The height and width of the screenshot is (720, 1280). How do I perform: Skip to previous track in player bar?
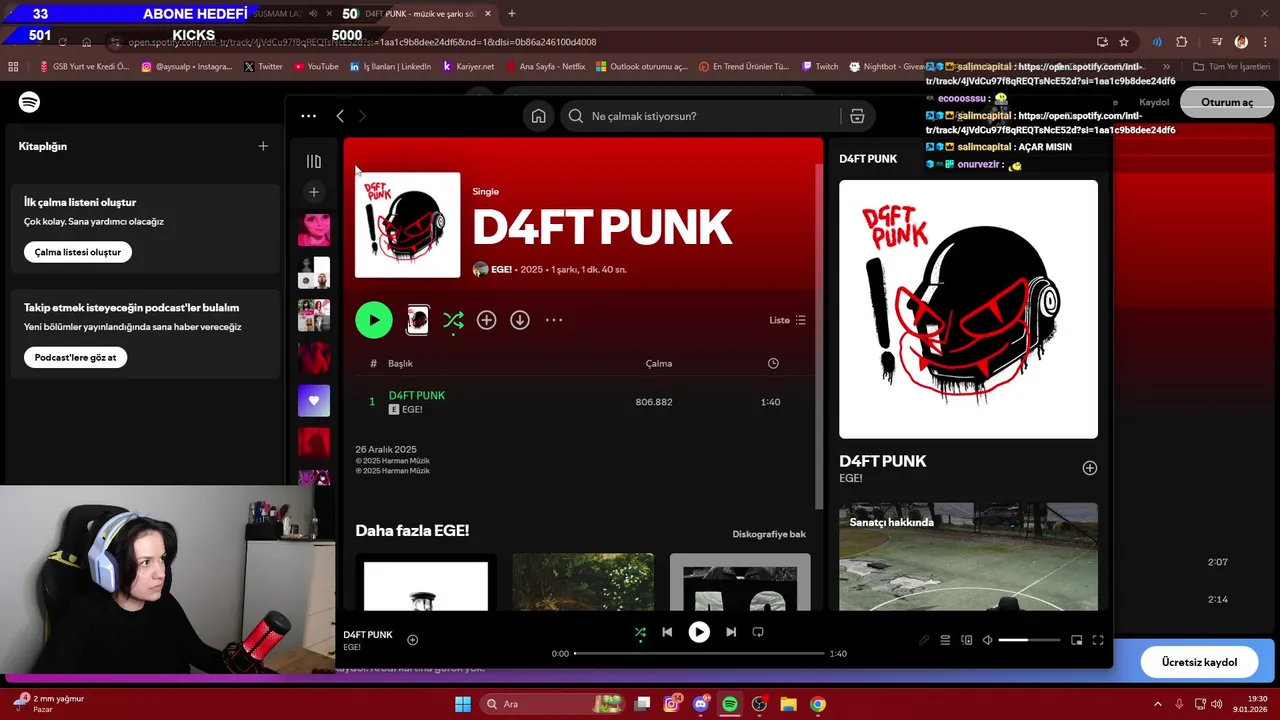pyautogui.click(x=667, y=632)
